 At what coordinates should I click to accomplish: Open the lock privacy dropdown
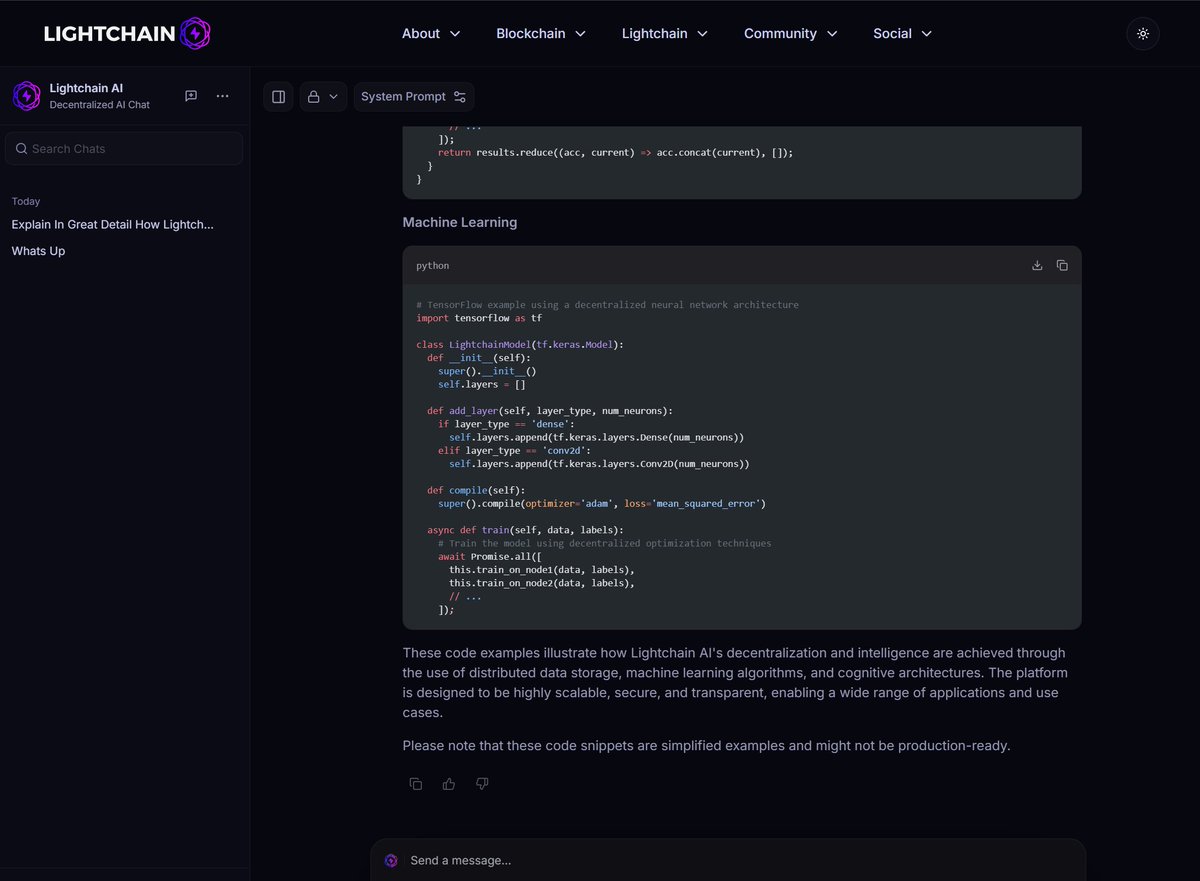pos(323,97)
